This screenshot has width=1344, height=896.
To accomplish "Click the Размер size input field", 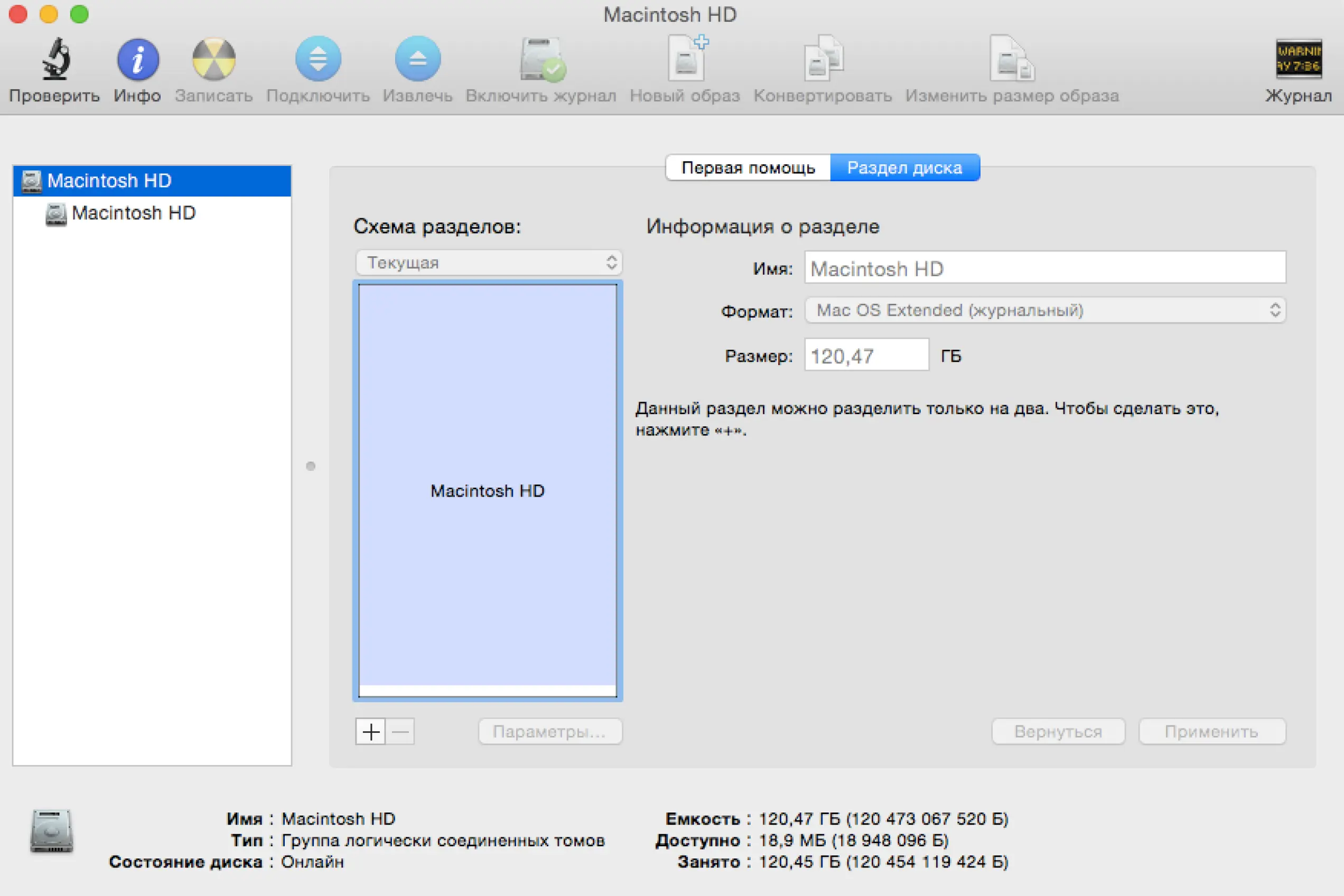I will (866, 356).
